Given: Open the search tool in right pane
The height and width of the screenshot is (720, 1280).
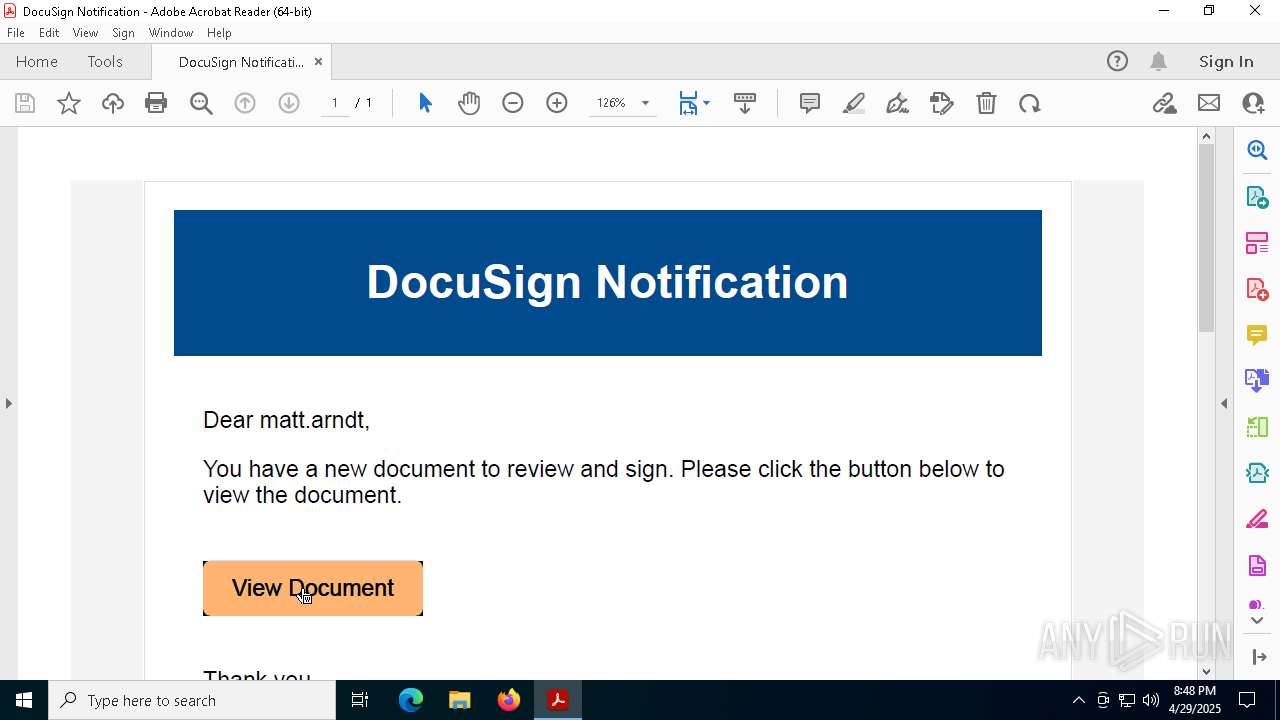Looking at the screenshot, I should (x=1257, y=150).
